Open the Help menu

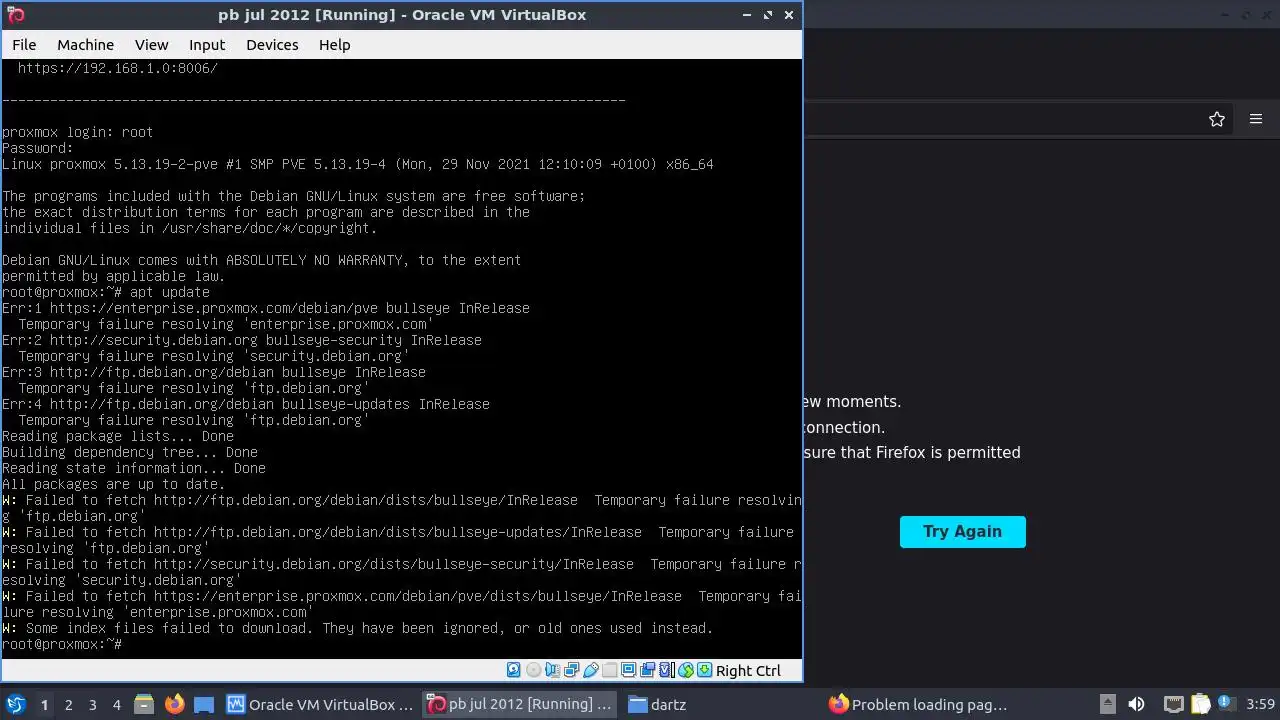pyautogui.click(x=334, y=45)
